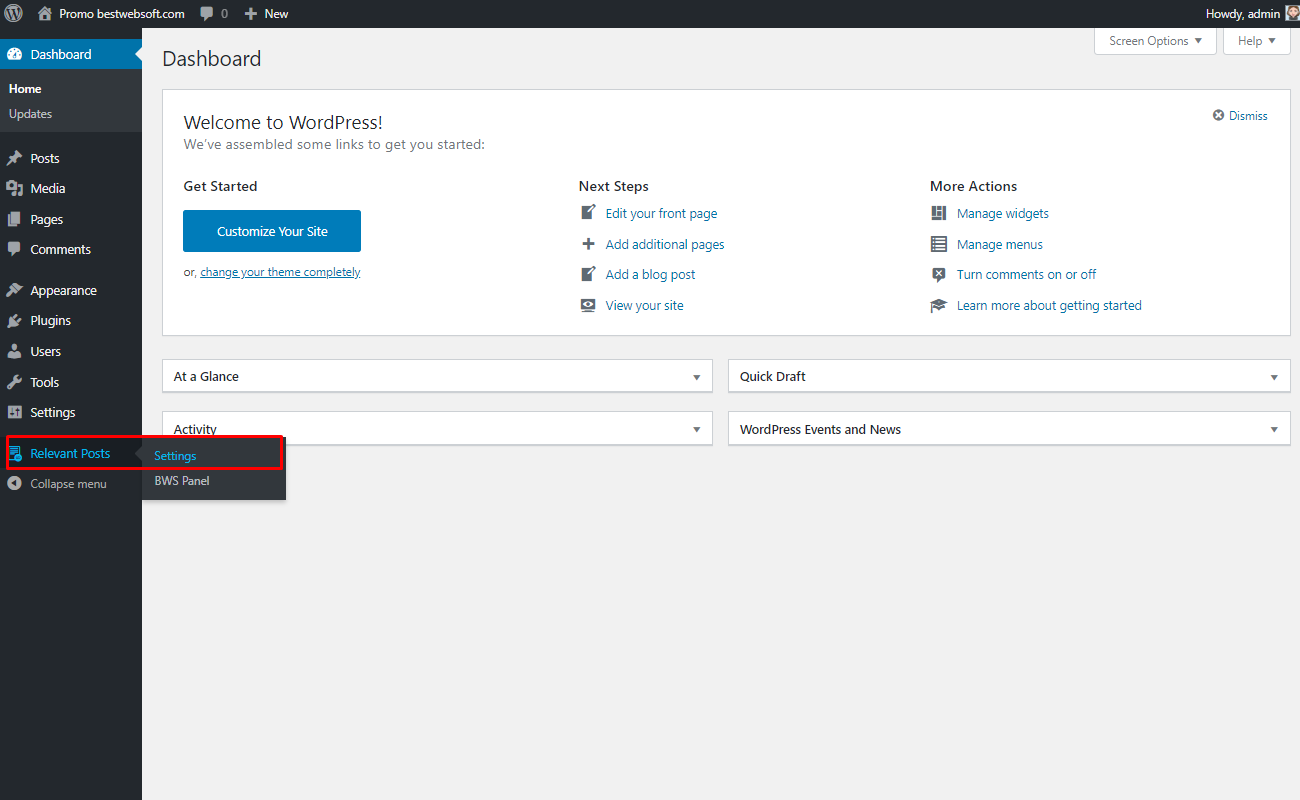This screenshot has width=1300, height=800.
Task: Click the Posts pushpin icon
Action: click(x=14, y=158)
